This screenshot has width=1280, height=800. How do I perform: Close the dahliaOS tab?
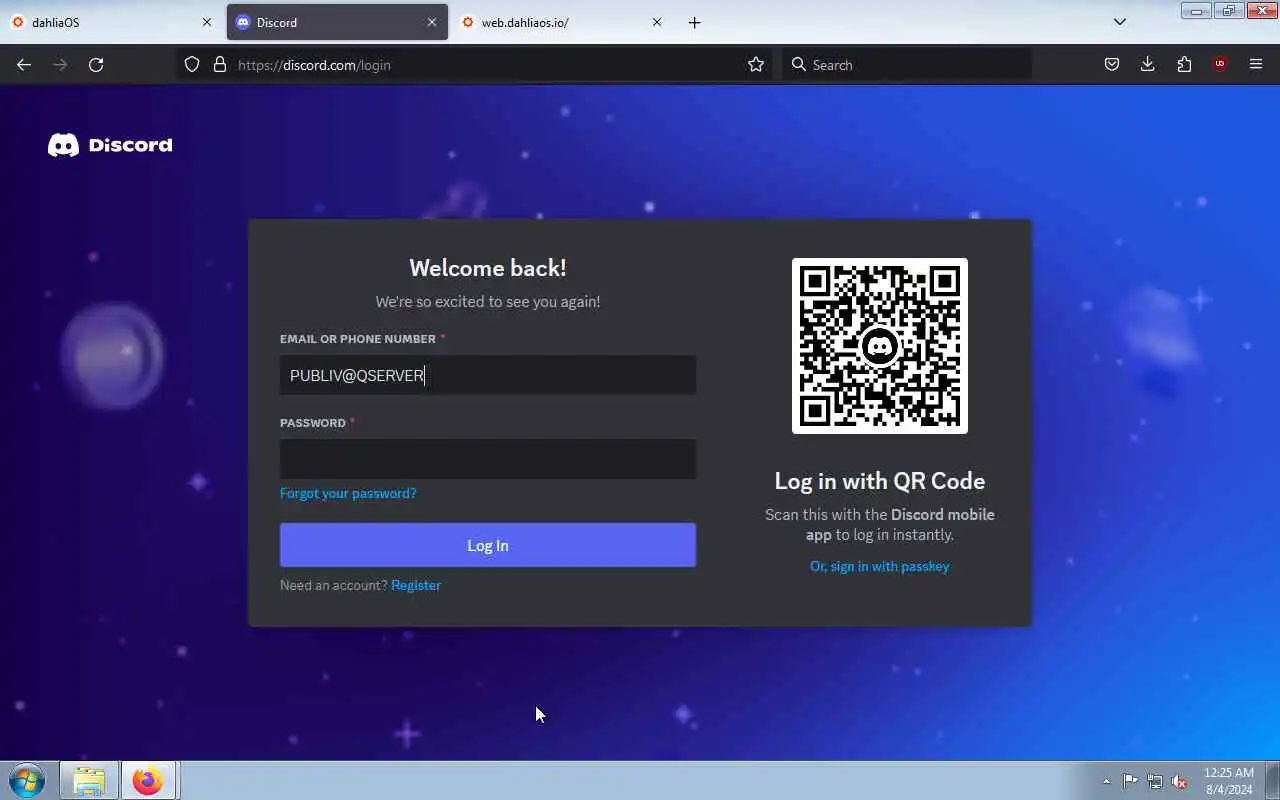pos(207,22)
